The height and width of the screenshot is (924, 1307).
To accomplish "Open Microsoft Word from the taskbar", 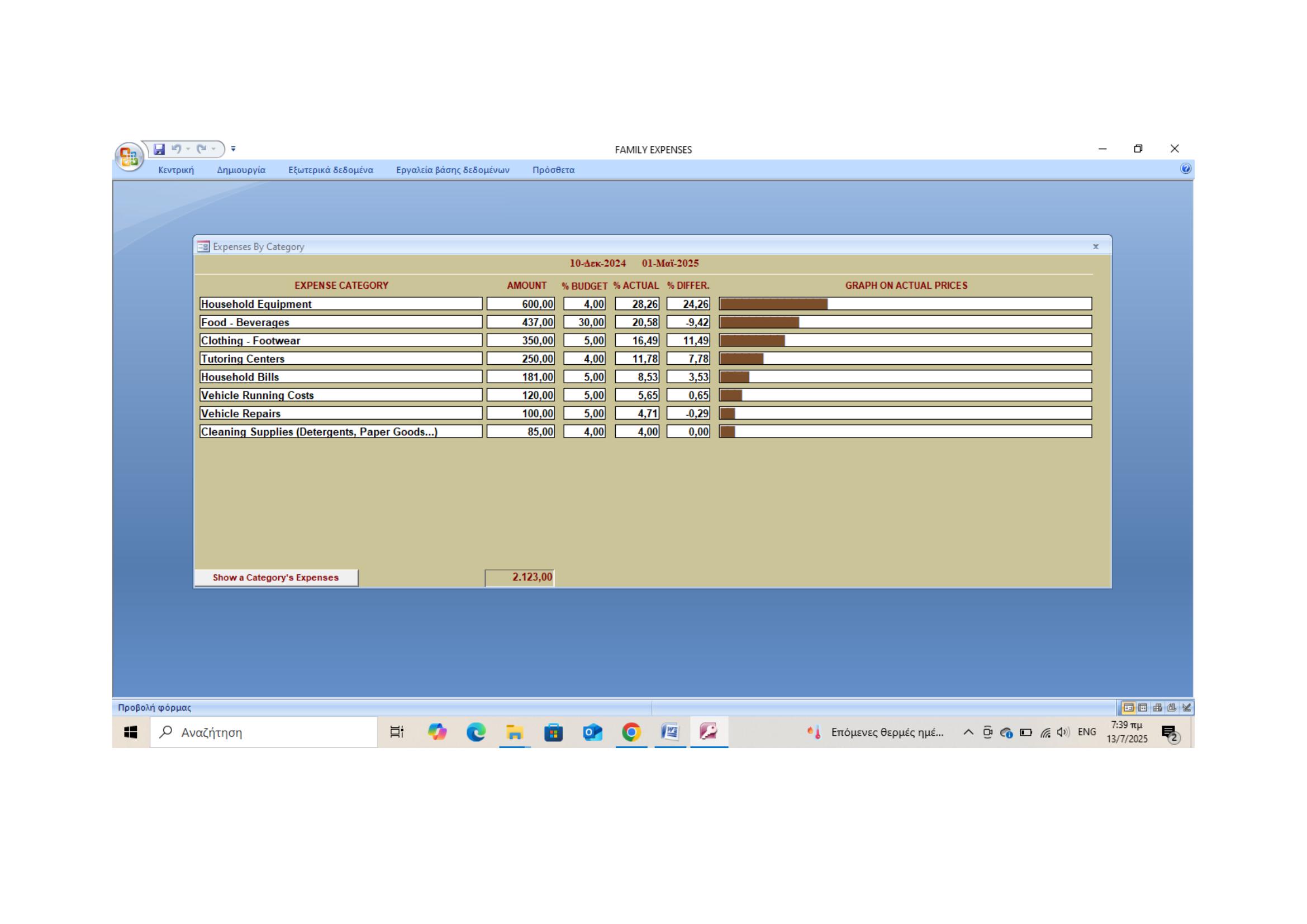I will point(670,732).
